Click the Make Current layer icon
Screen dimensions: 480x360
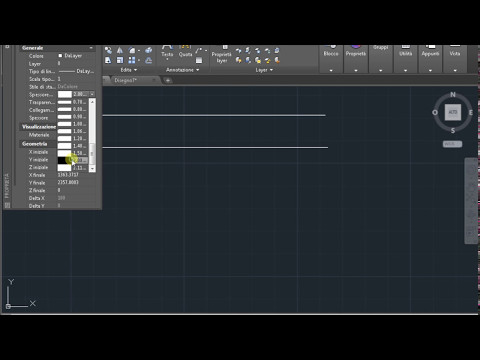[x=277, y=50]
